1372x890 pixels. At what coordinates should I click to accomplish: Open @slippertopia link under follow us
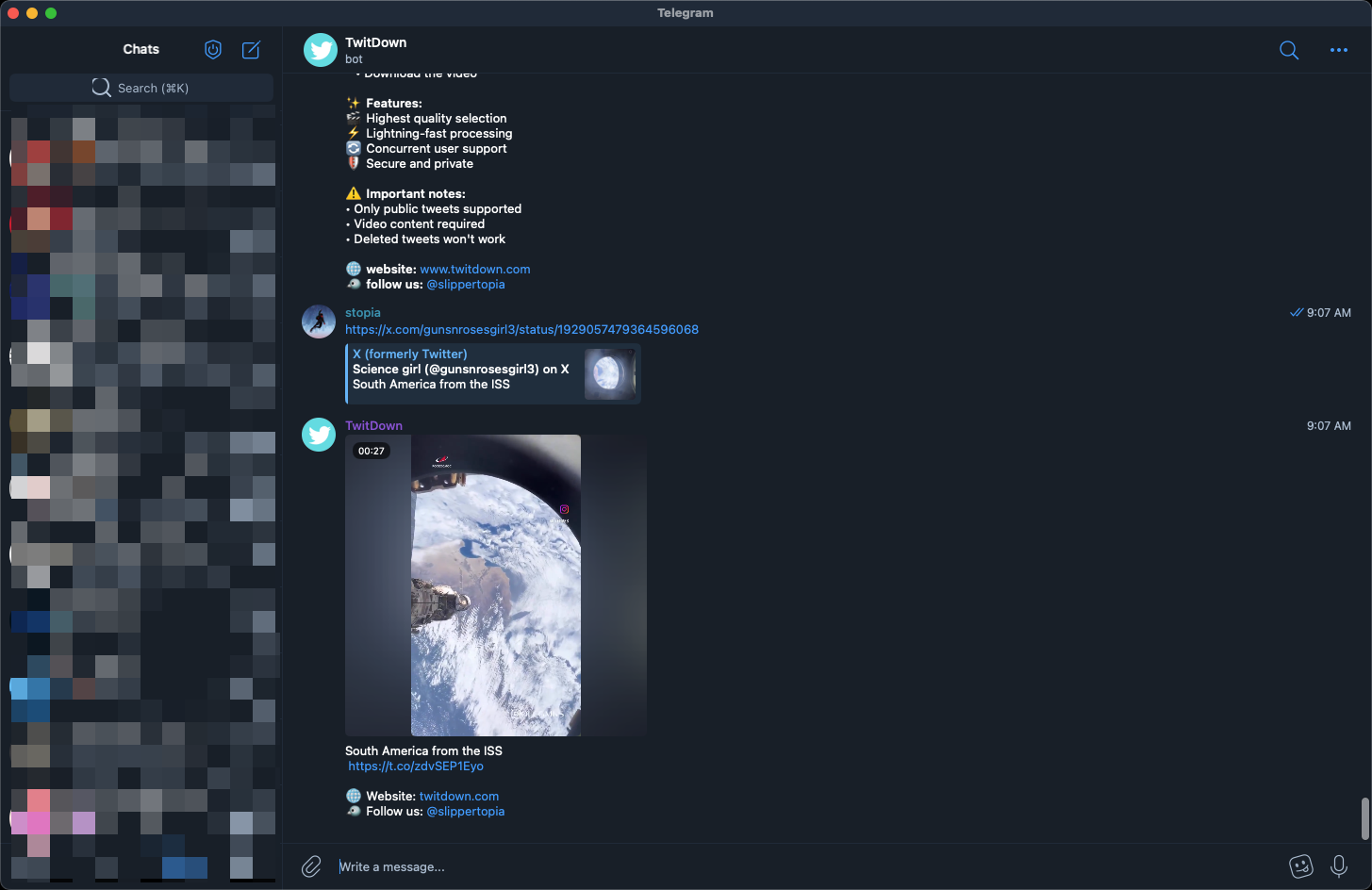(466, 285)
